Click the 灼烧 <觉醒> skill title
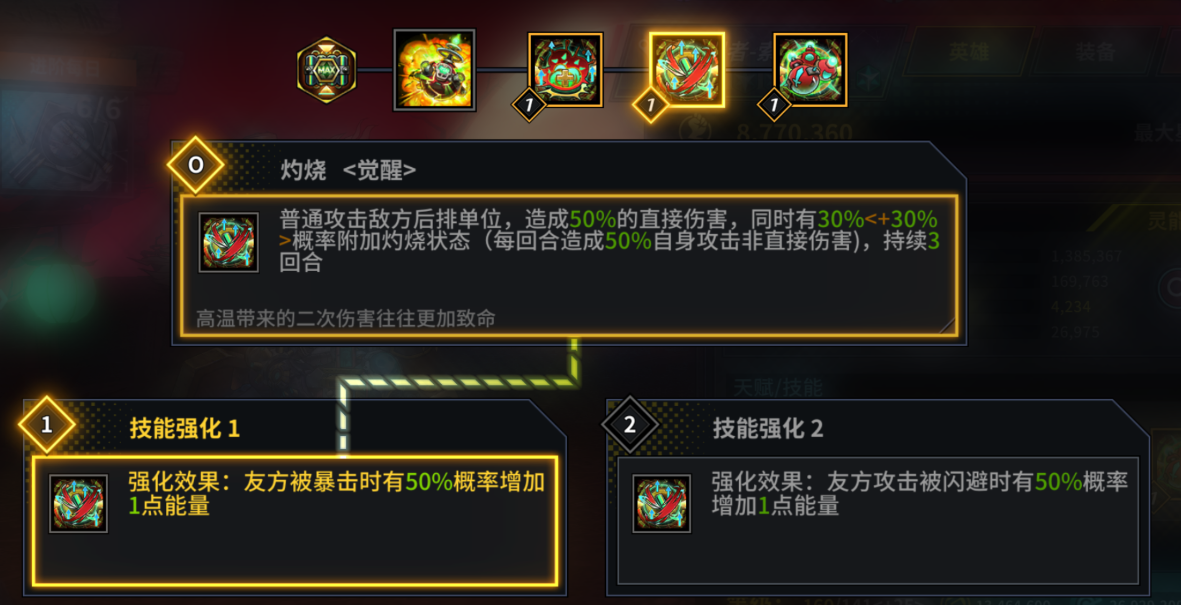Viewport: 1181px width, 605px height. click(348, 170)
